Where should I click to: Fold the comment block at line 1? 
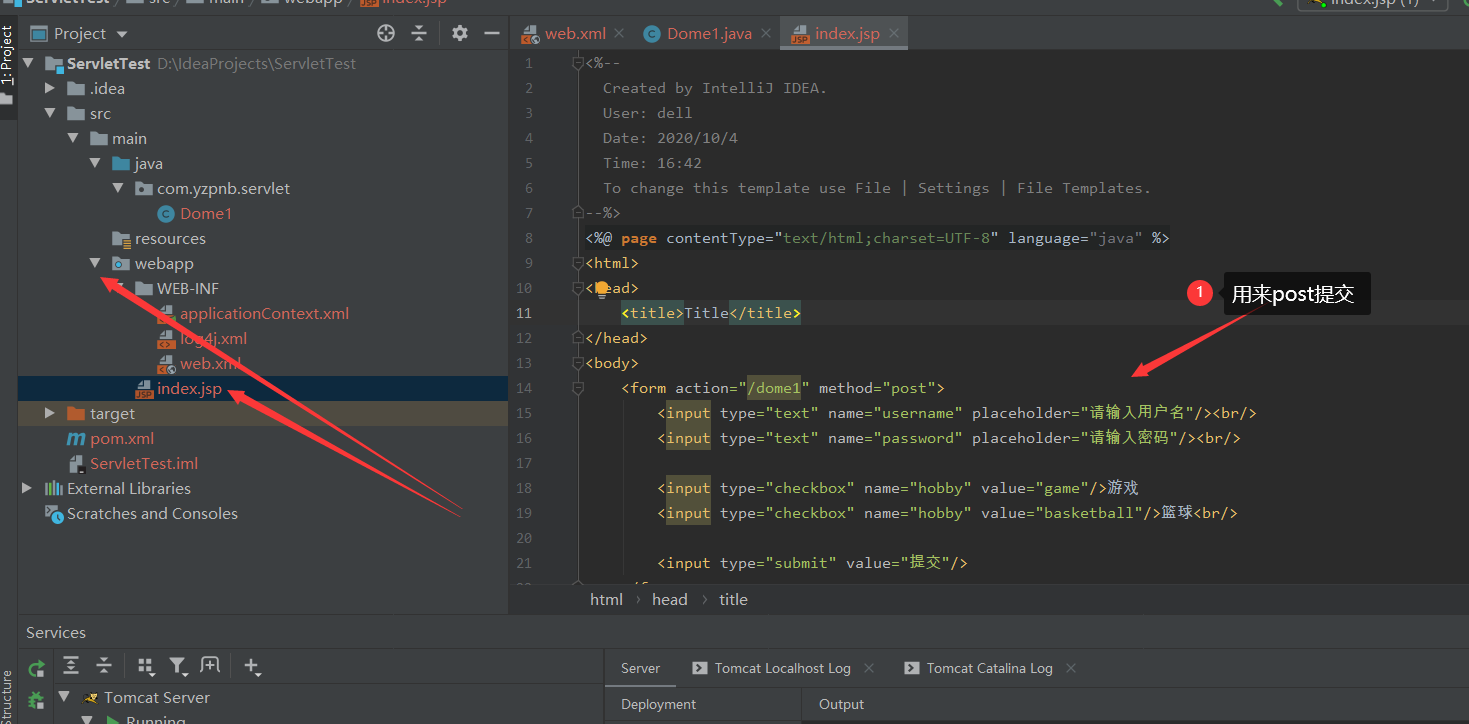point(577,63)
